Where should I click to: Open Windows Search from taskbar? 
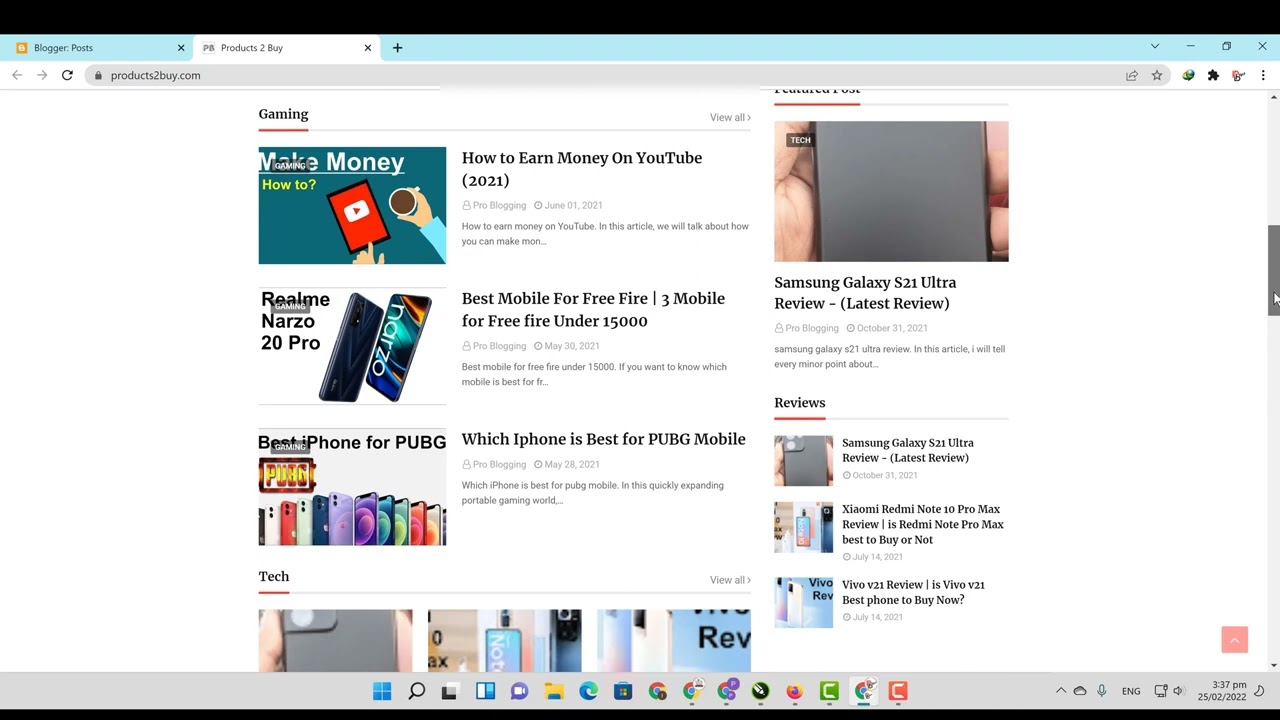[x=417, y=691]
